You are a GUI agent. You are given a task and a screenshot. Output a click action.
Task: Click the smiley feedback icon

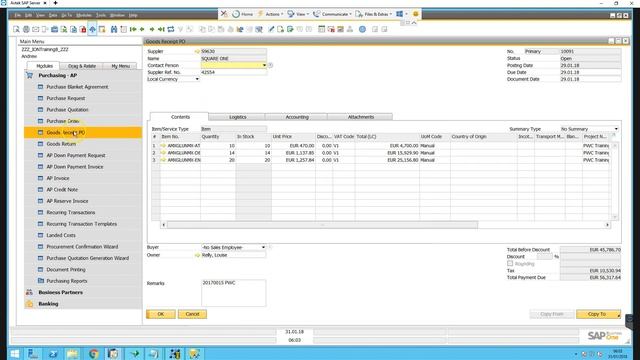coord(416,14)
